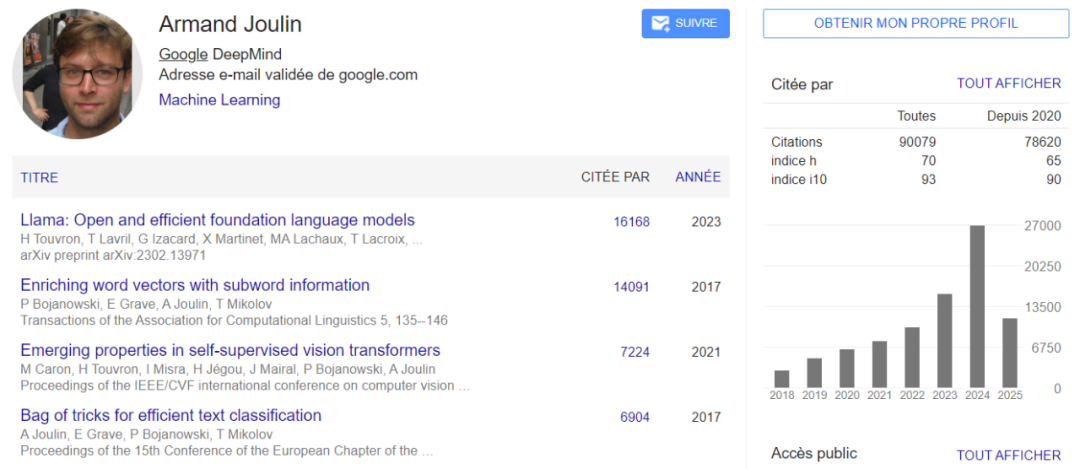
Task: View the 7224 citations link
Action: pos(635,352)
